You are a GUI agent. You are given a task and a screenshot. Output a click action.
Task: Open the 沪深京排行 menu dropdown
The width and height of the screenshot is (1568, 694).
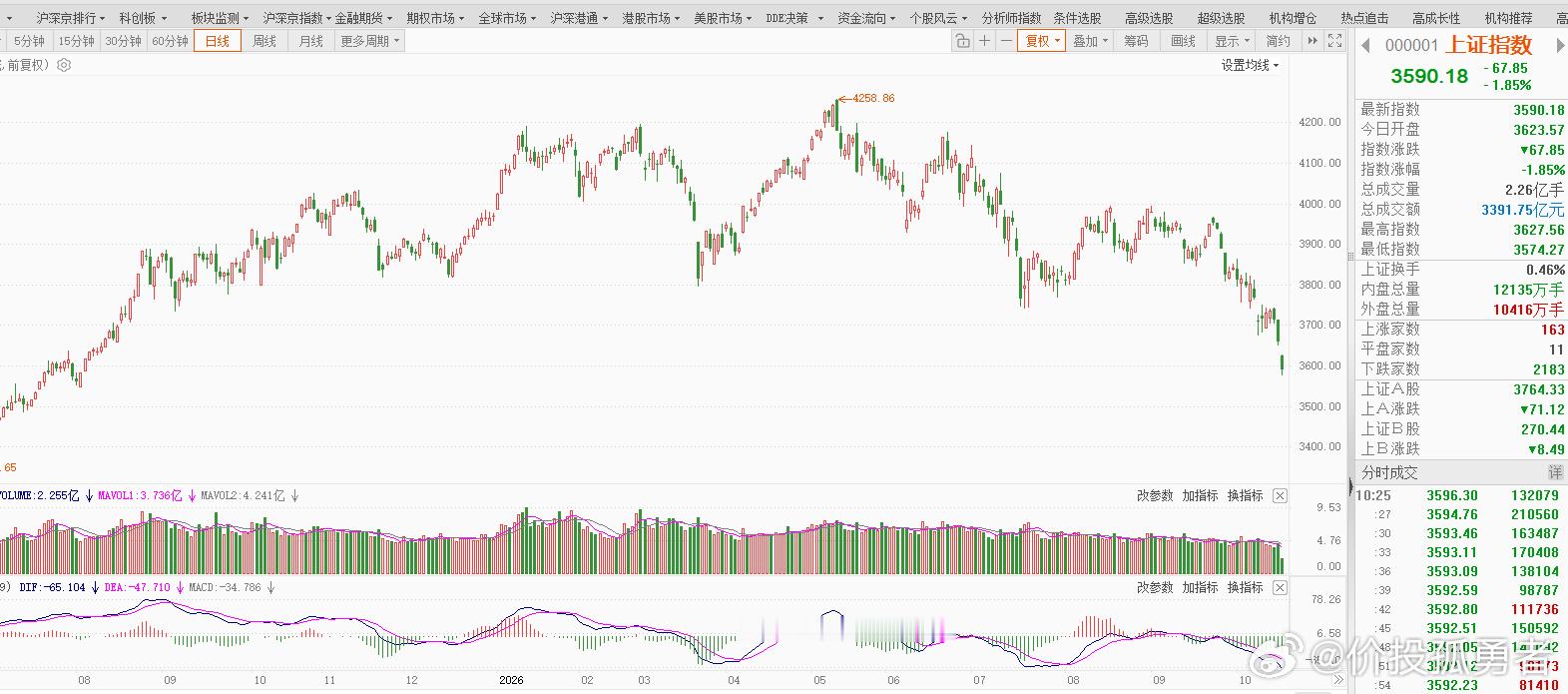[71, 18]
